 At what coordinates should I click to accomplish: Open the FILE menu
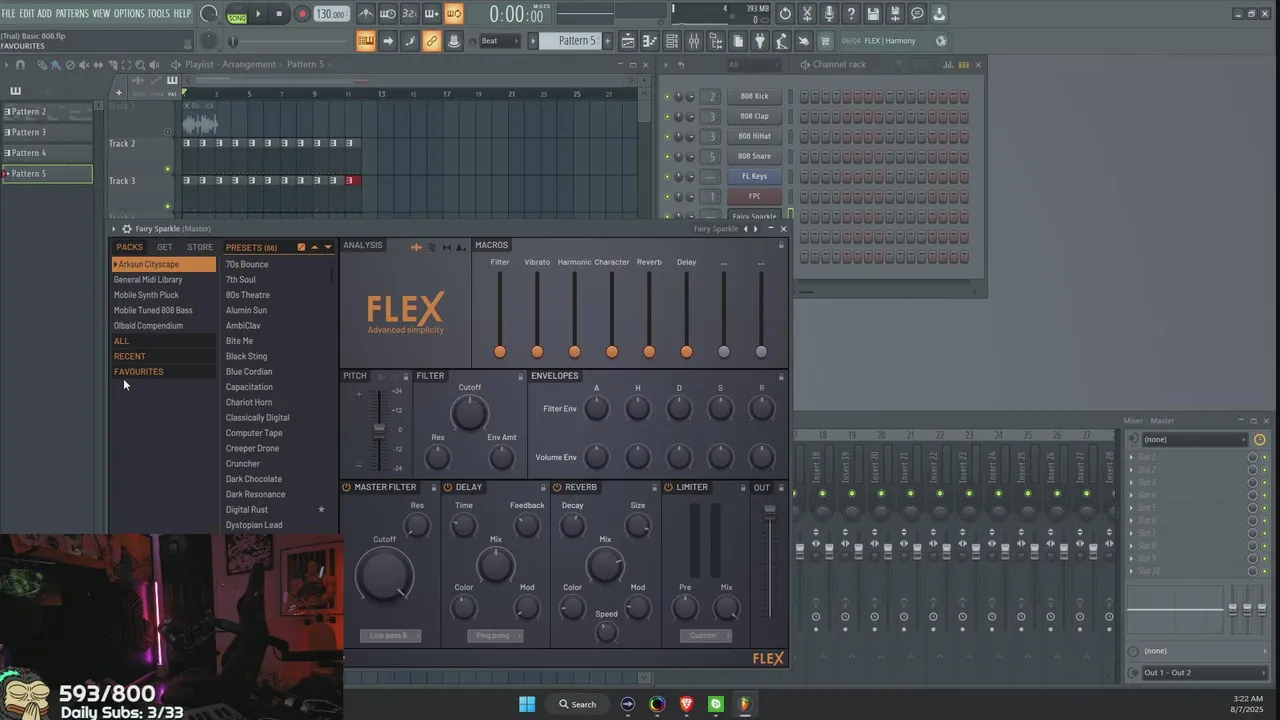(9, 14)
